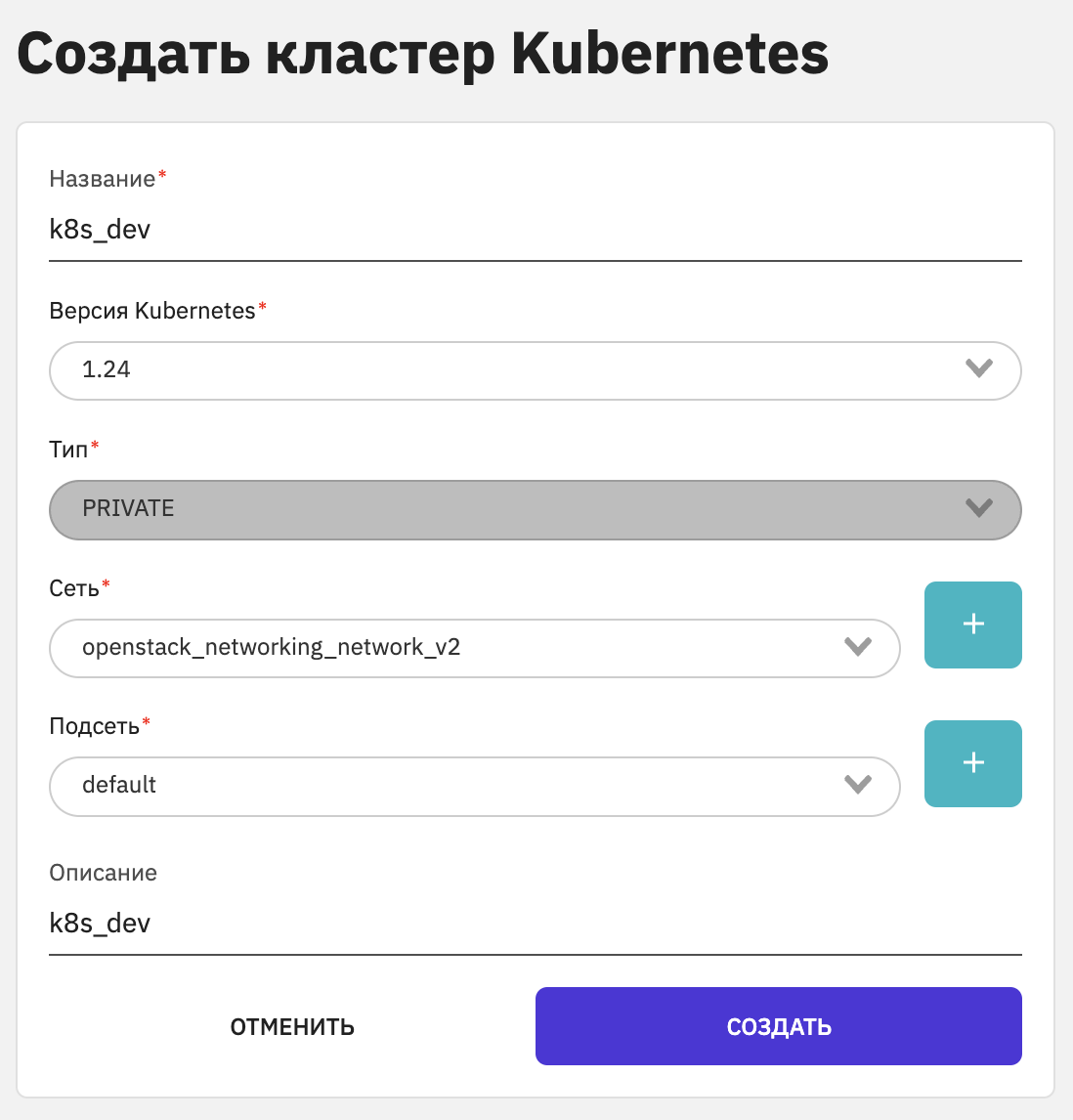
Task: Focus the Название input with k8s_dev
Action: [x=536, y=230]
